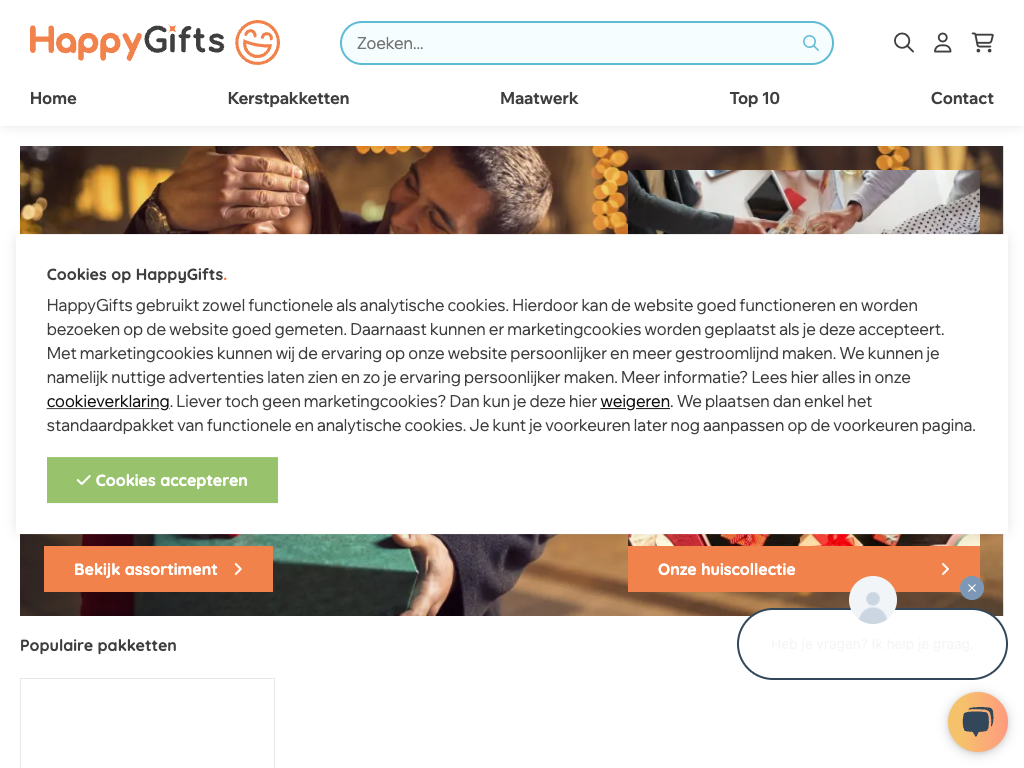Click the magnifier inside the search field

(x=810, y=43)
